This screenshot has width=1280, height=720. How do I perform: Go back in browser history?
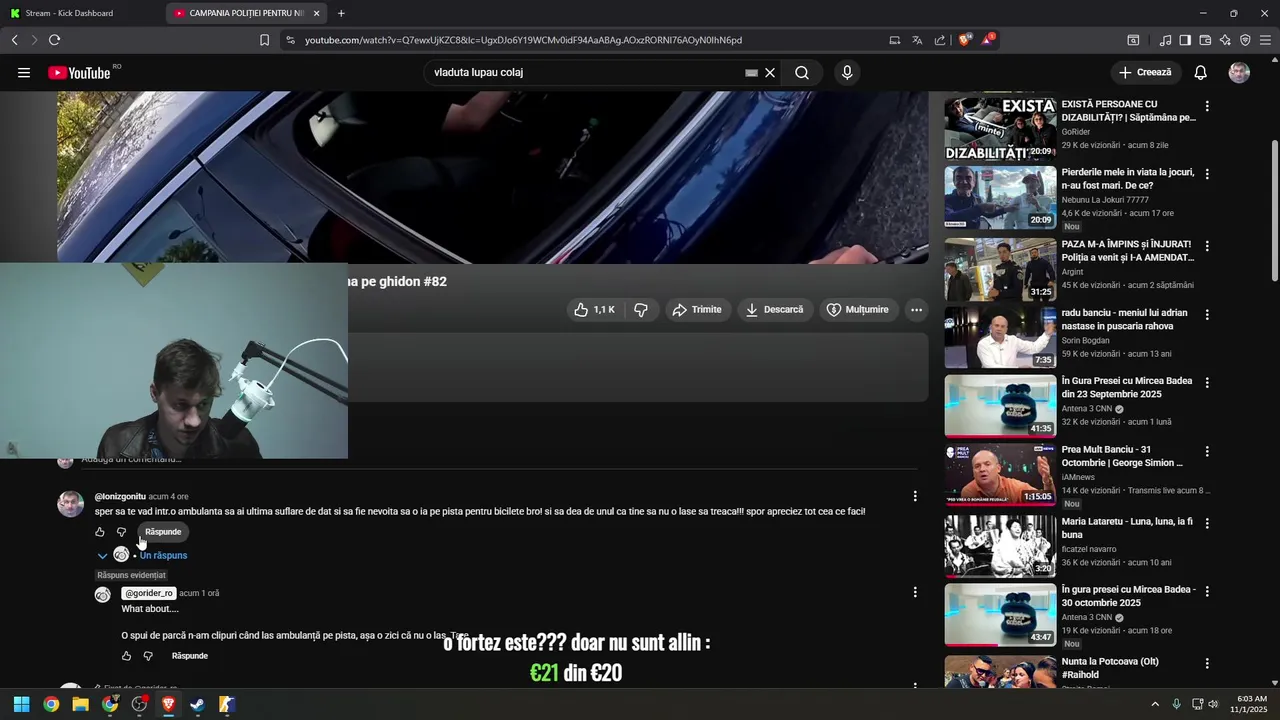tap(14, 40)
